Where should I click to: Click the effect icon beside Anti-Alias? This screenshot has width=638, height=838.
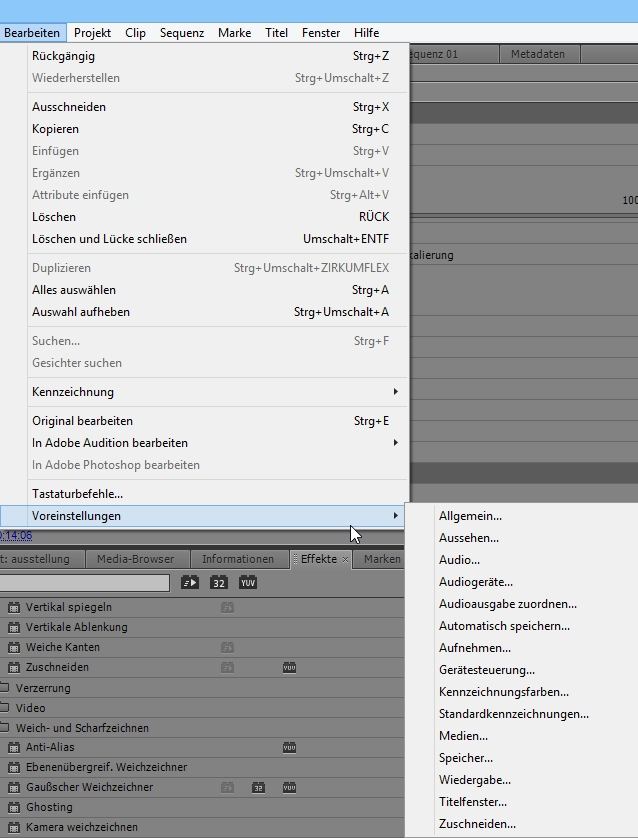[x=14, y=747]
